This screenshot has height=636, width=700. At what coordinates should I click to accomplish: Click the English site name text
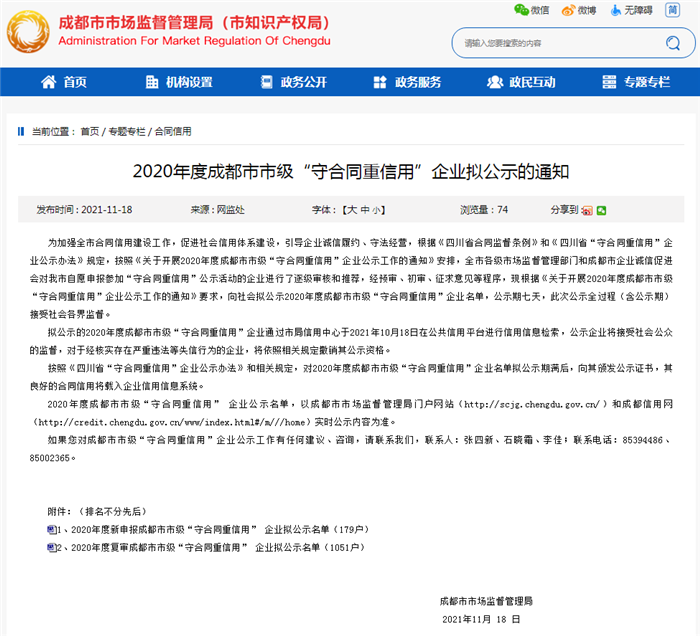coord(195,41)
